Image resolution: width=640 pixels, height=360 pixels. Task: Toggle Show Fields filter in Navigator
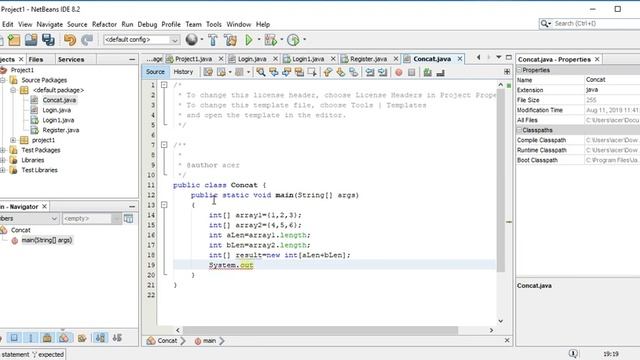click(x=14, y=338)
